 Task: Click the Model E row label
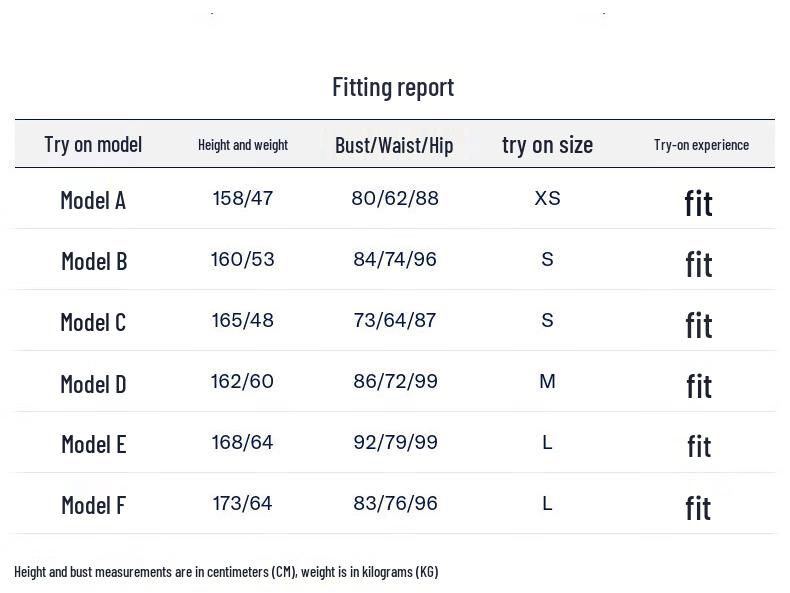pos(93,444)
